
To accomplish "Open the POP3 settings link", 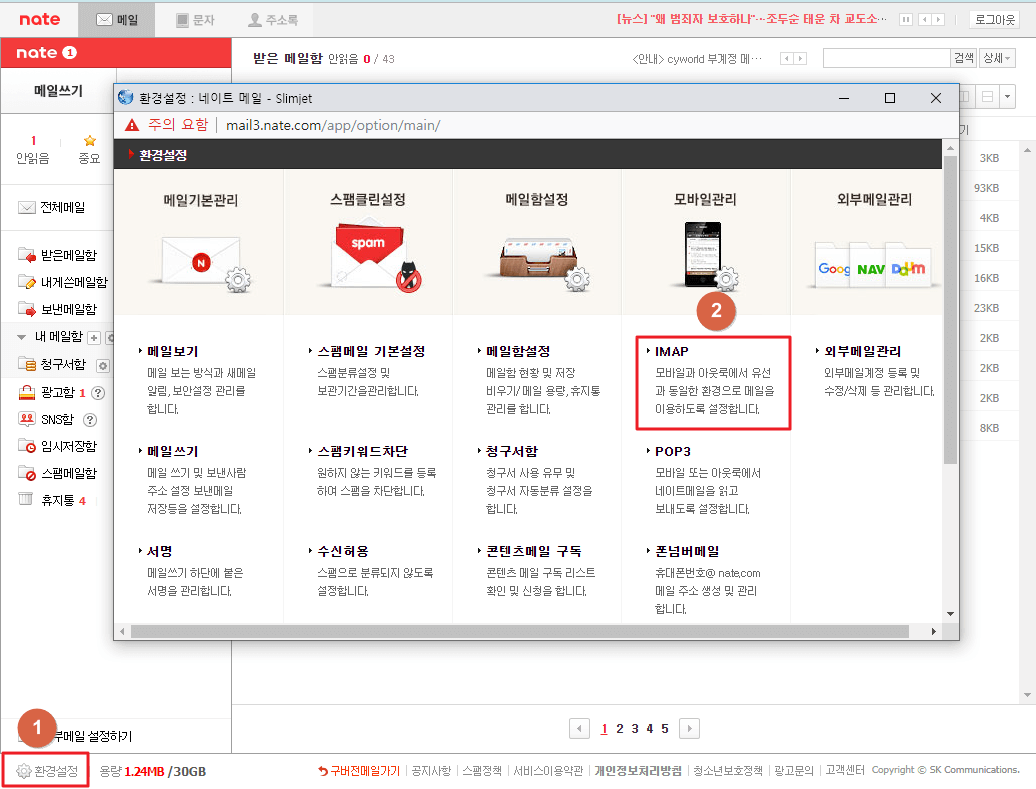I will 673,451.
